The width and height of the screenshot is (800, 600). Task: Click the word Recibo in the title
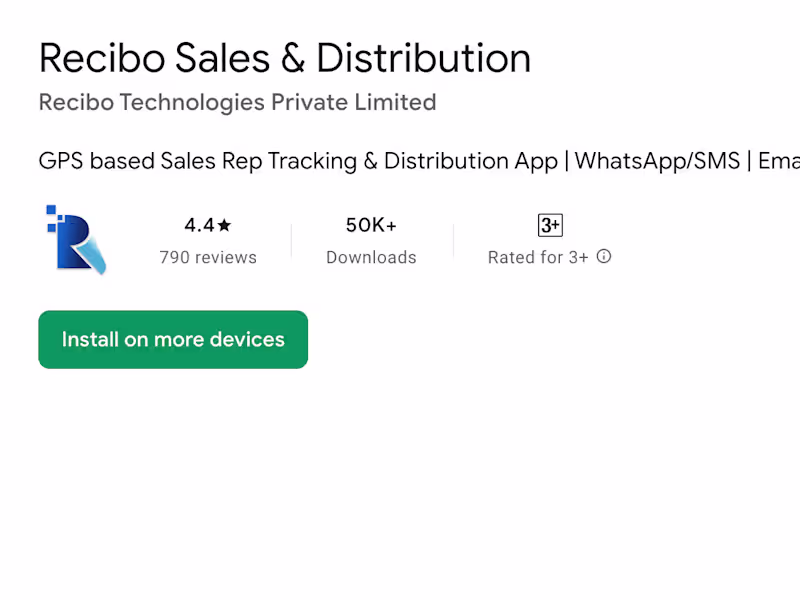(102, 58)
